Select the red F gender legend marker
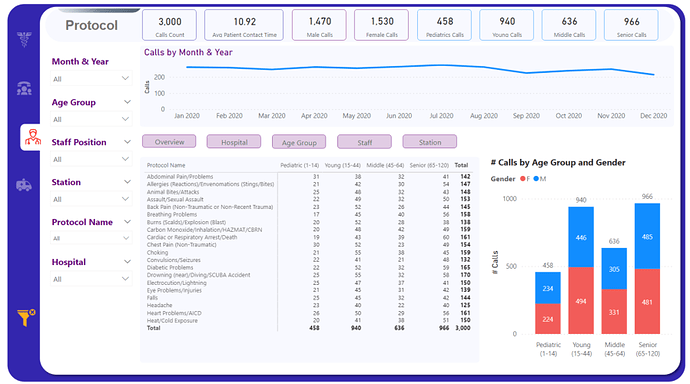Image resolution: width=690 pixels, height=384 pixels. click(x=523, y=179)
